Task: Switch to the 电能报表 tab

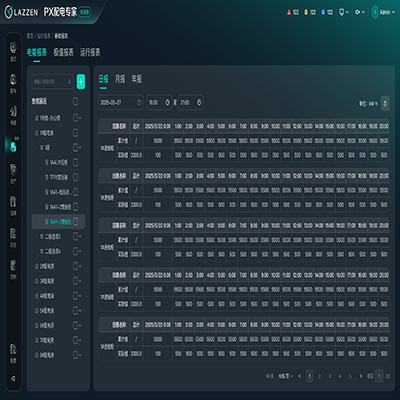Action: pyautogui.click(x=37, y=52)
